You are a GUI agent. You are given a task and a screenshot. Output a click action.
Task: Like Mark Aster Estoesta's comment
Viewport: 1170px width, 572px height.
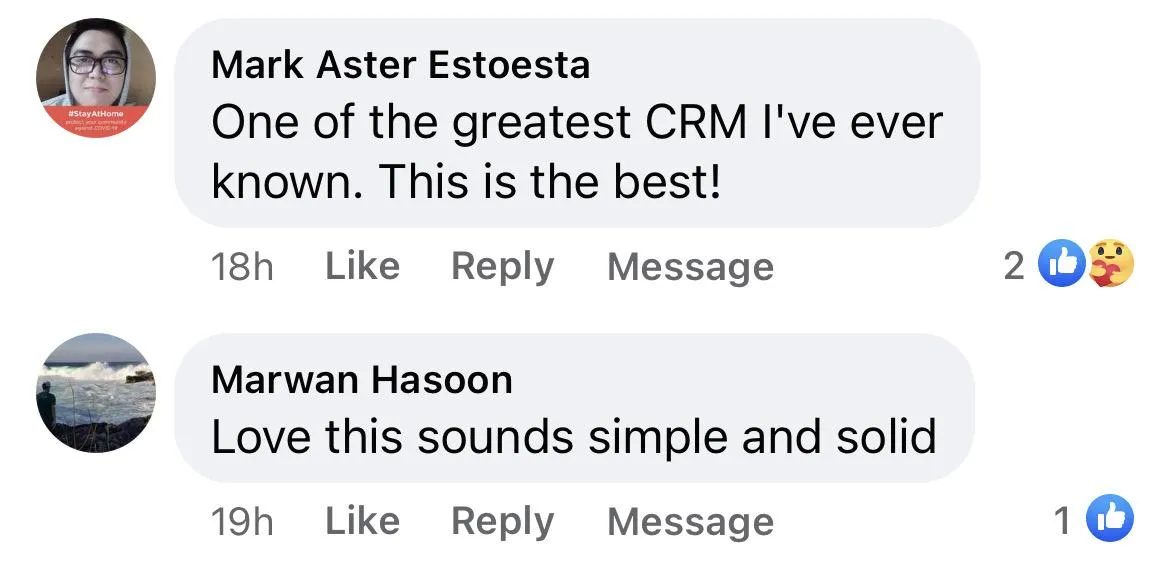coord(363,266)
